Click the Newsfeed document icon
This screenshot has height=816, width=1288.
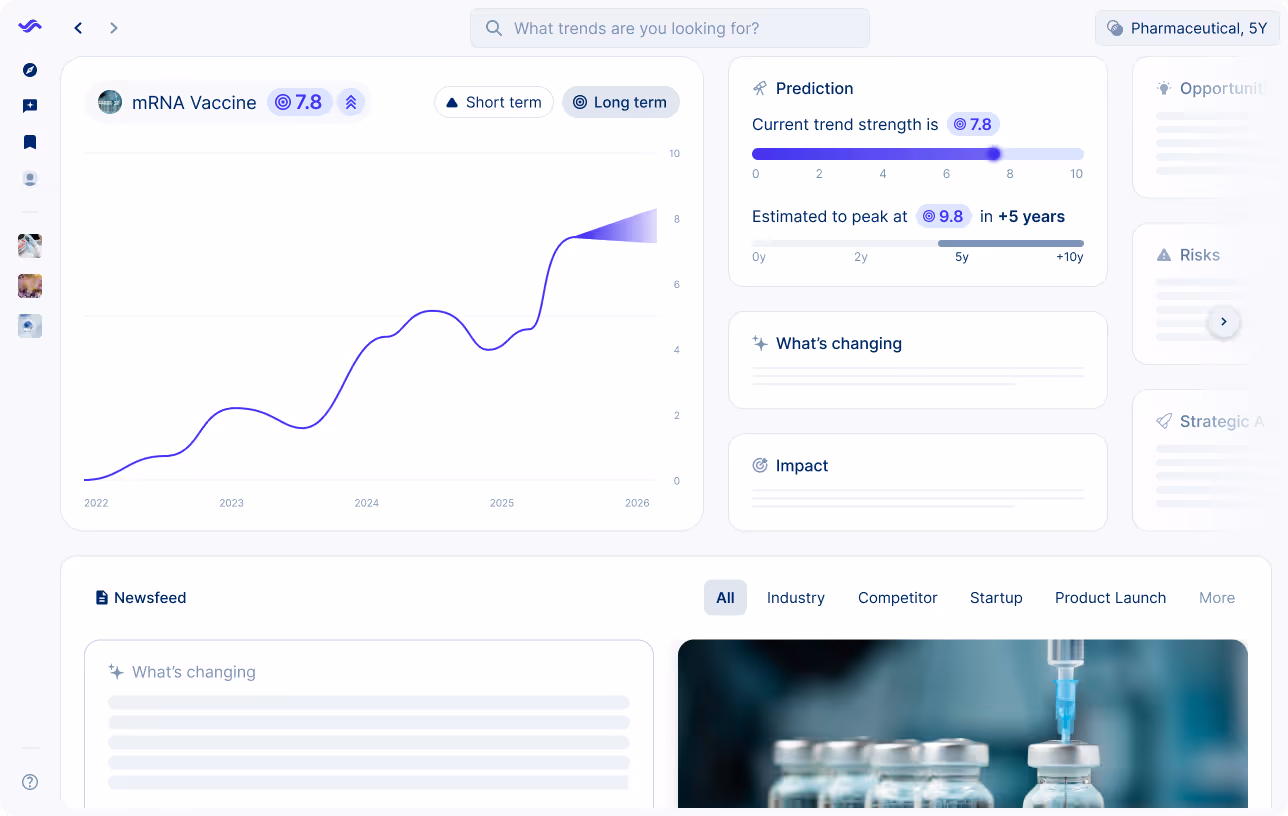pyautogui.click(x=101, y=597)
